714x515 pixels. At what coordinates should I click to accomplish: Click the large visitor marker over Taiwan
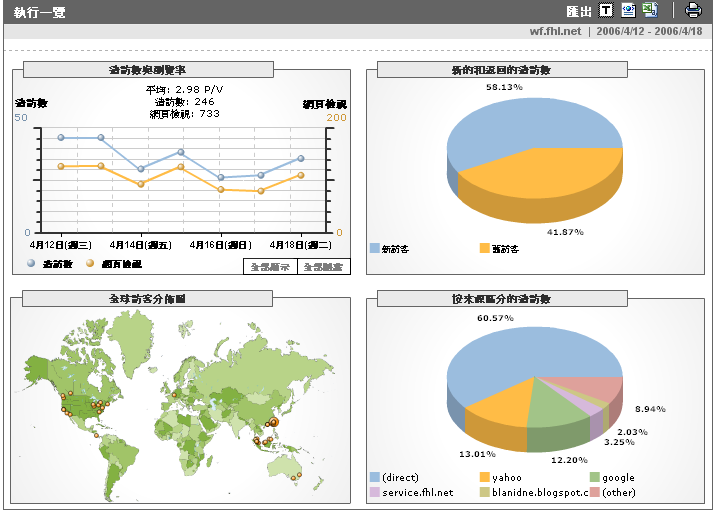click(x=274, y=422)
